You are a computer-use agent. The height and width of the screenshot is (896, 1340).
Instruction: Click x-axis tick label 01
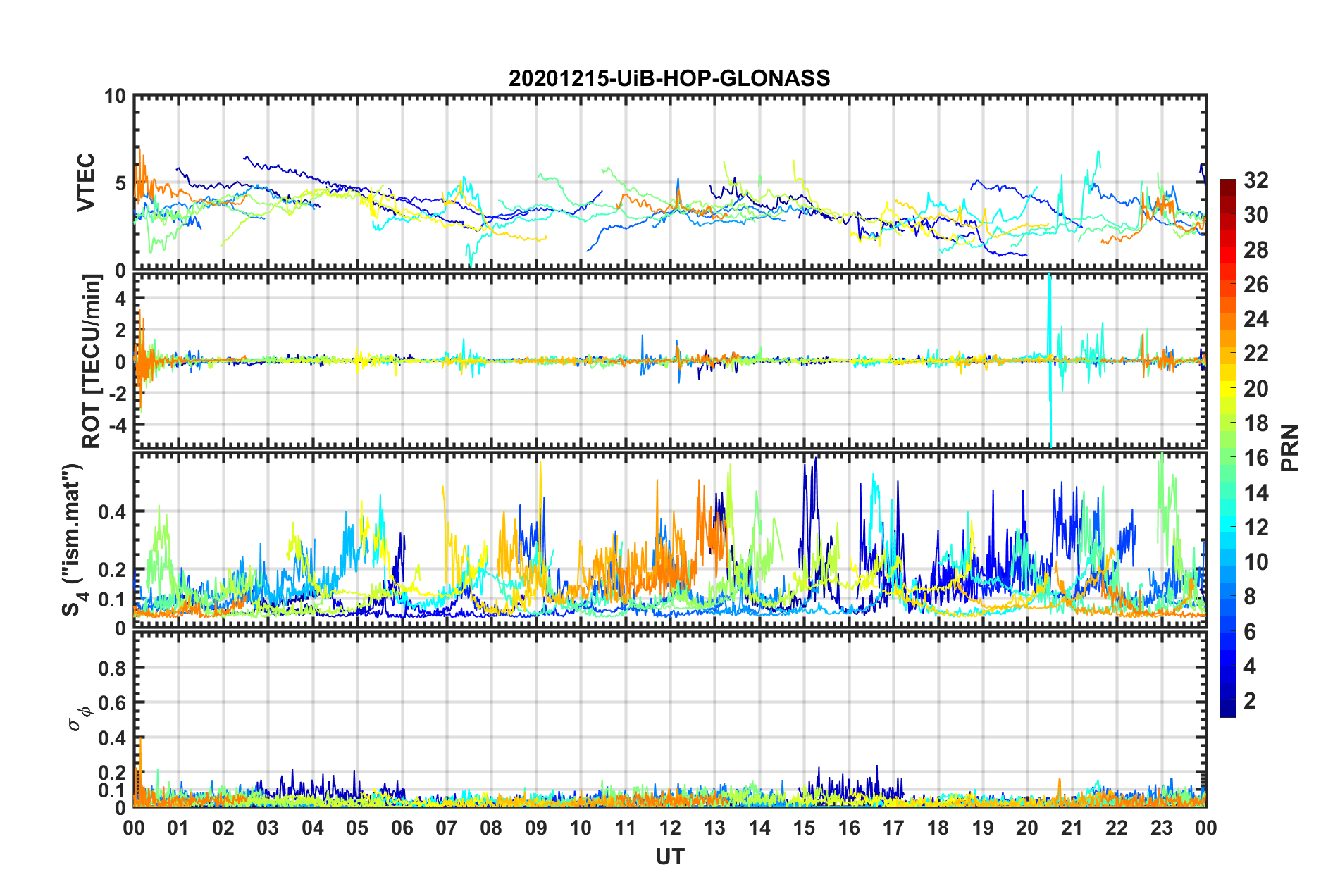(x=178, y=828)
